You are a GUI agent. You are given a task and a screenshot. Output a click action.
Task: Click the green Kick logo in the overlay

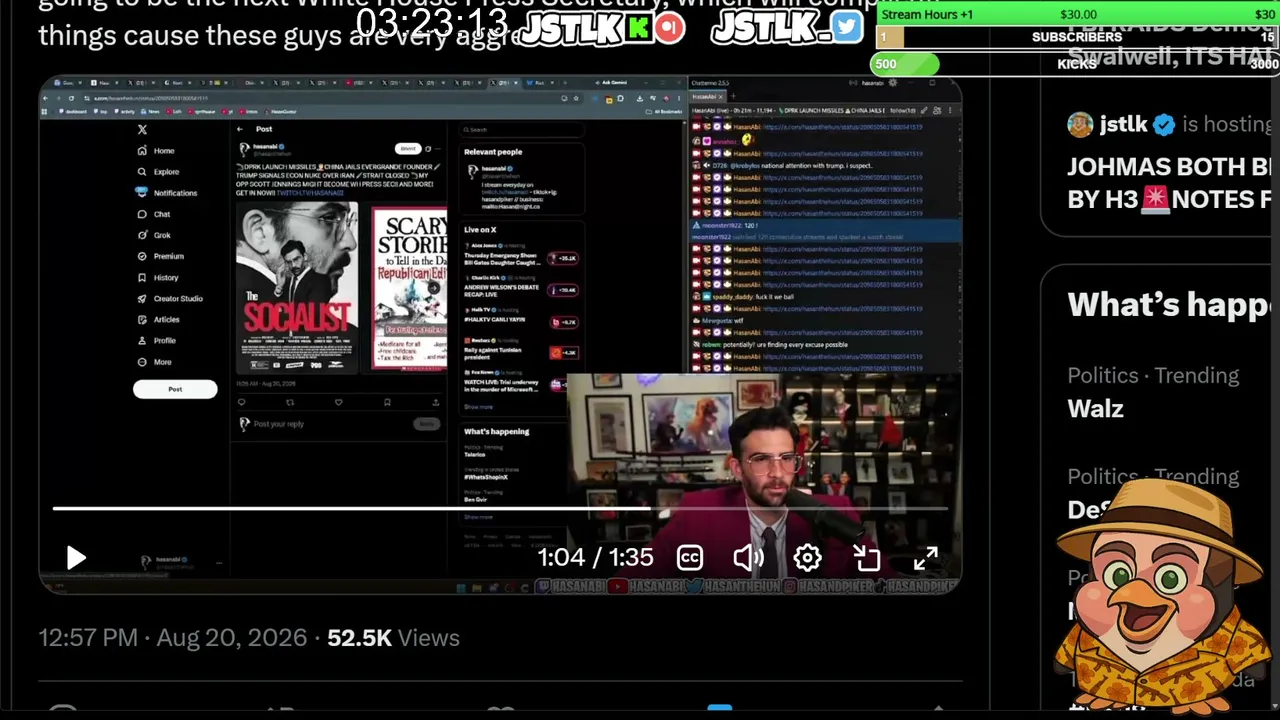[637, 27]
